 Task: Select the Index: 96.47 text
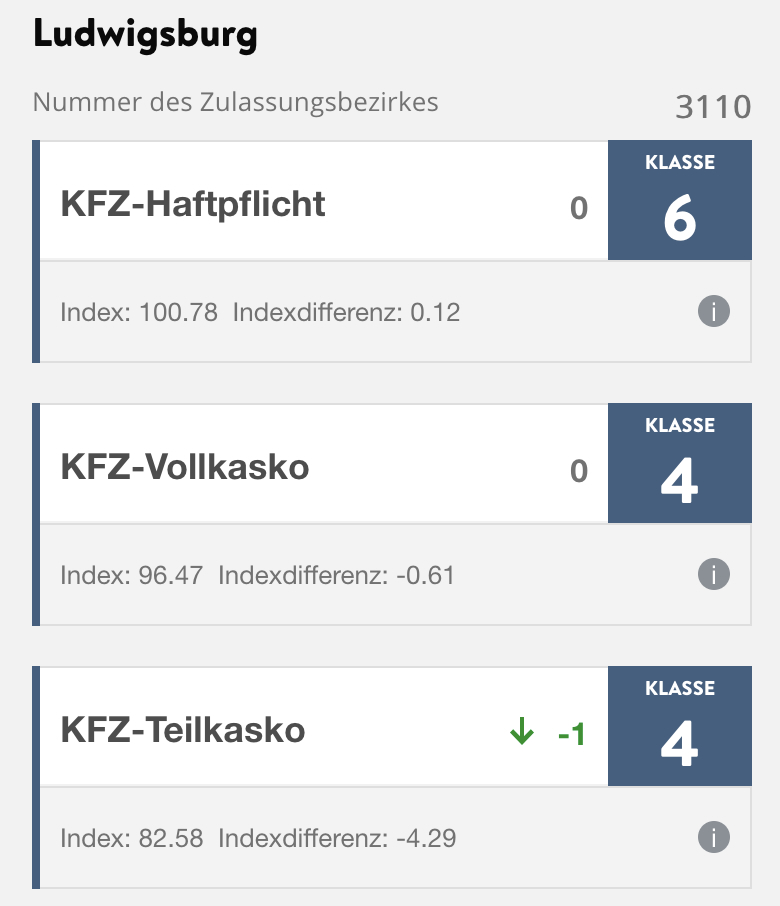132,576
